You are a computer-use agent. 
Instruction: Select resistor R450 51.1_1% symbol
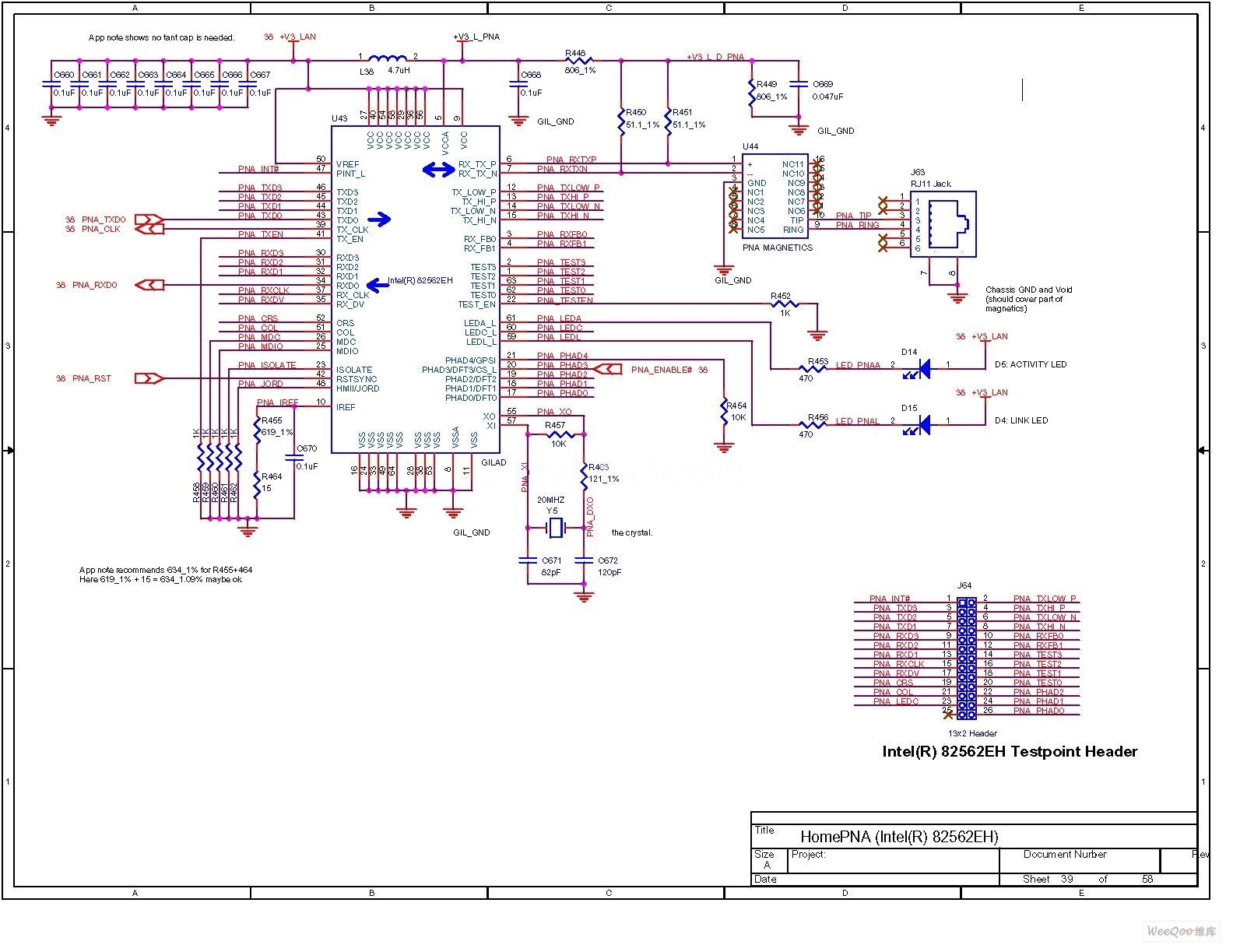pos(621,121)
